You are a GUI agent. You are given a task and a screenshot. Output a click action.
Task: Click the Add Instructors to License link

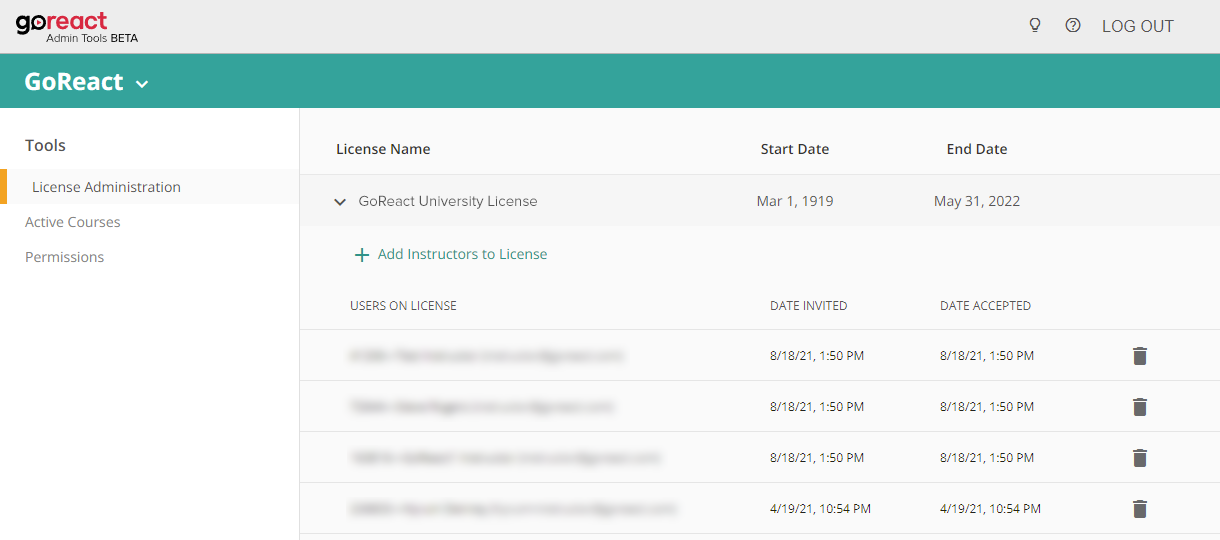[462, 254]
